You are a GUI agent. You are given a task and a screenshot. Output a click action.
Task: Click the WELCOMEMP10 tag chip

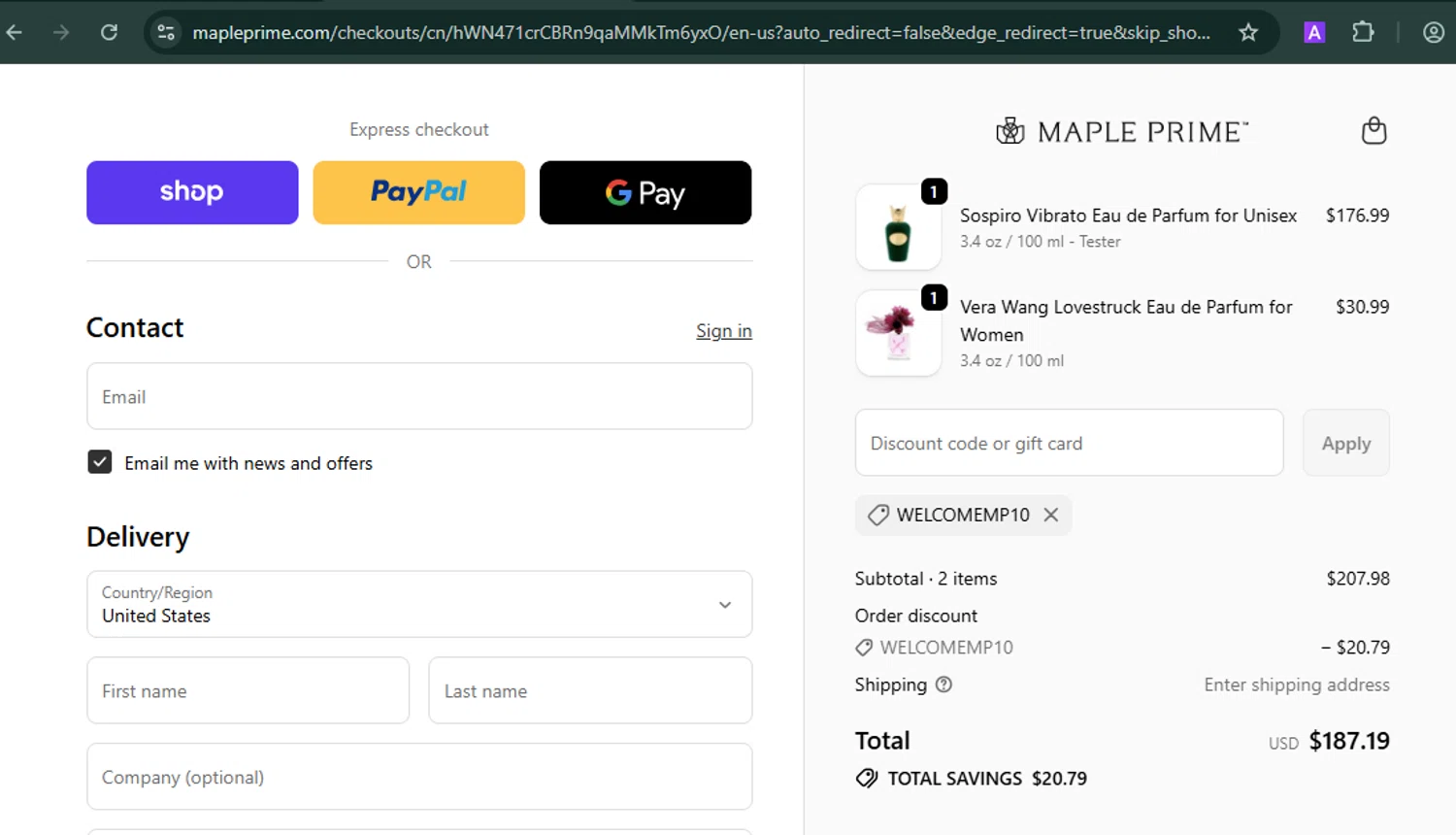963,515
